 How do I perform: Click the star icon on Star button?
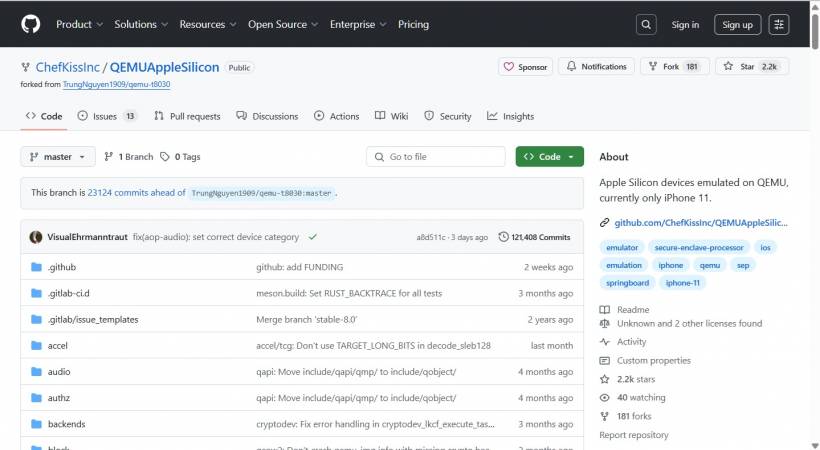click(728, 66)
